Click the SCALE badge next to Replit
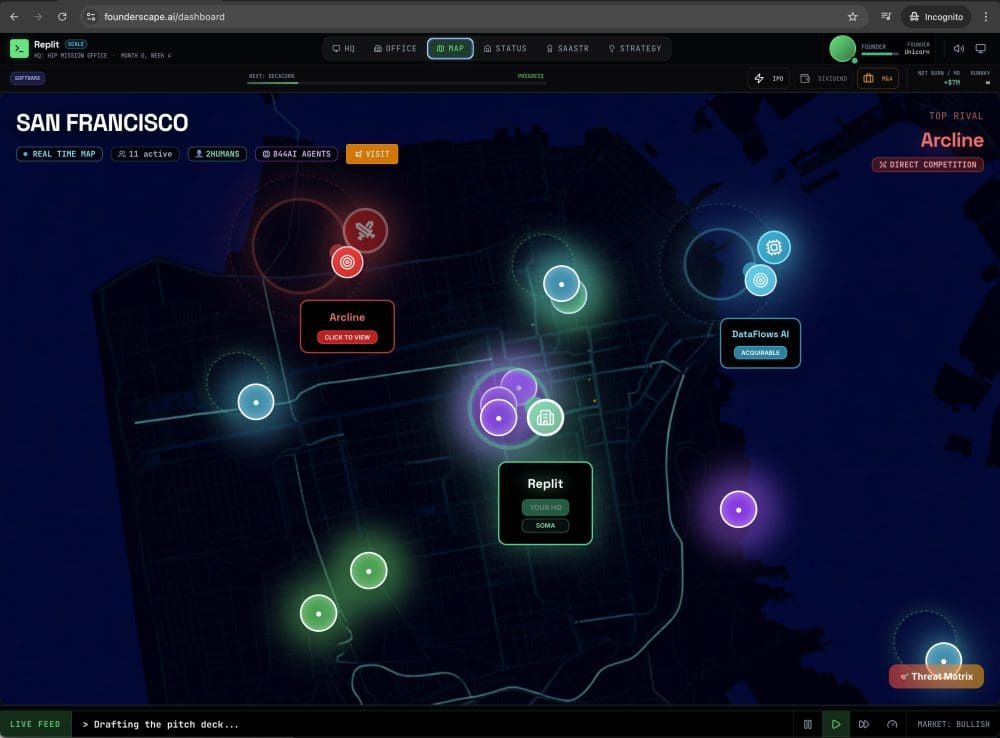The image size is (1000, 738). click(76, 44)
